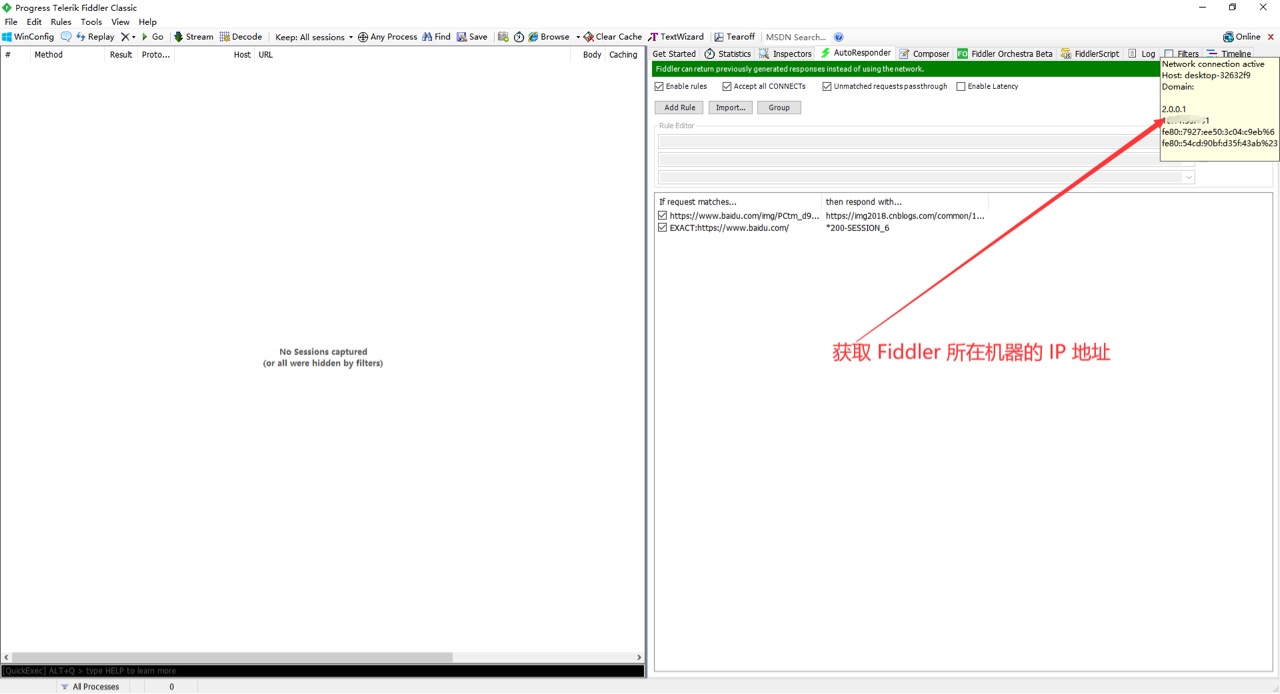Click the blue help icon
The width and height of the screenshot is (1280, 694).
(x=839, y=37)
